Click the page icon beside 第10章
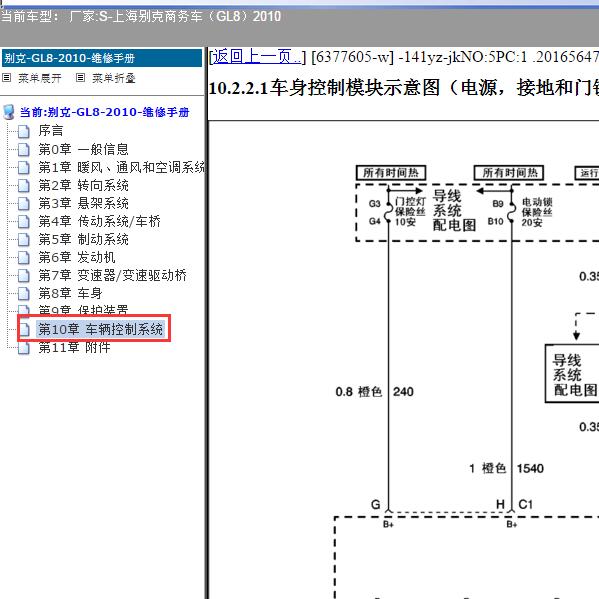 pyautogui.click(x=24, y=329)
